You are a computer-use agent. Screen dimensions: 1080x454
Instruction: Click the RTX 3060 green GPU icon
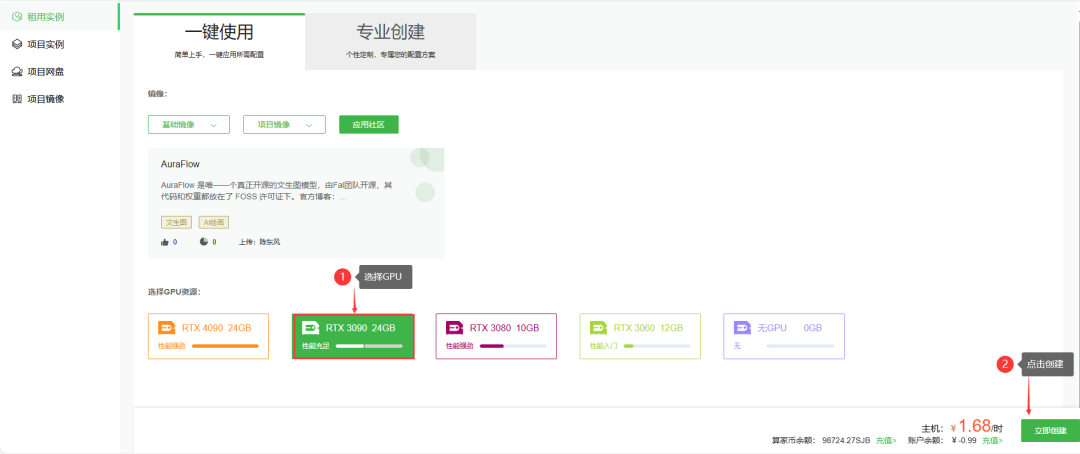[599, 328]
